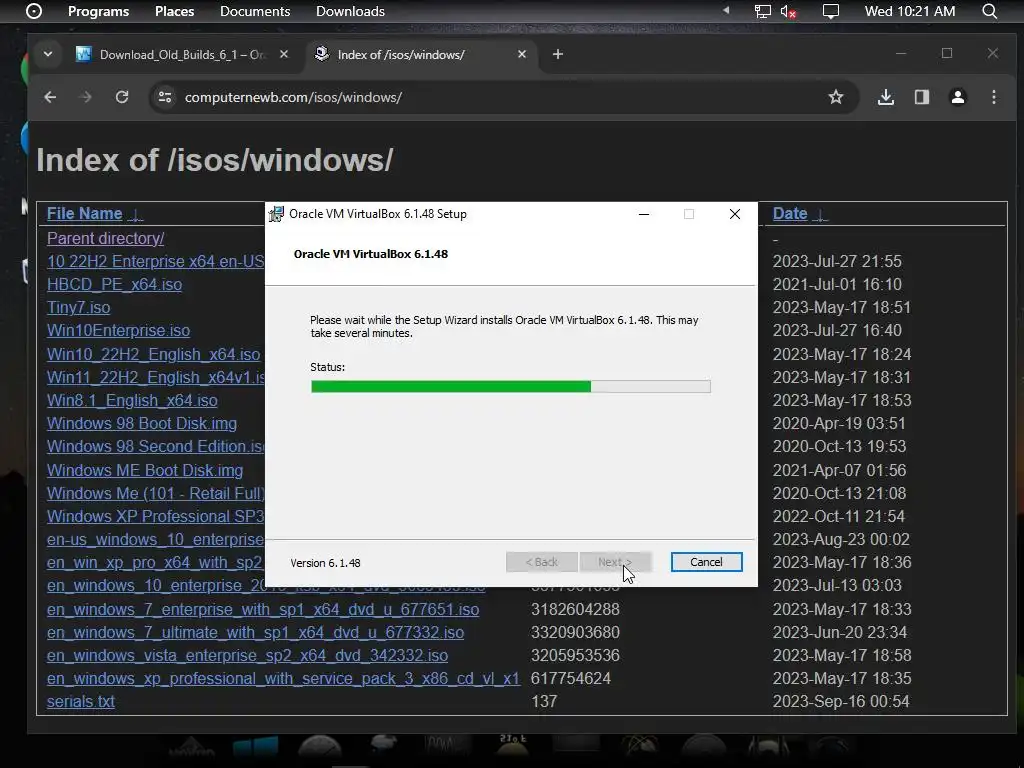Reload the current page

coord(121,97)
